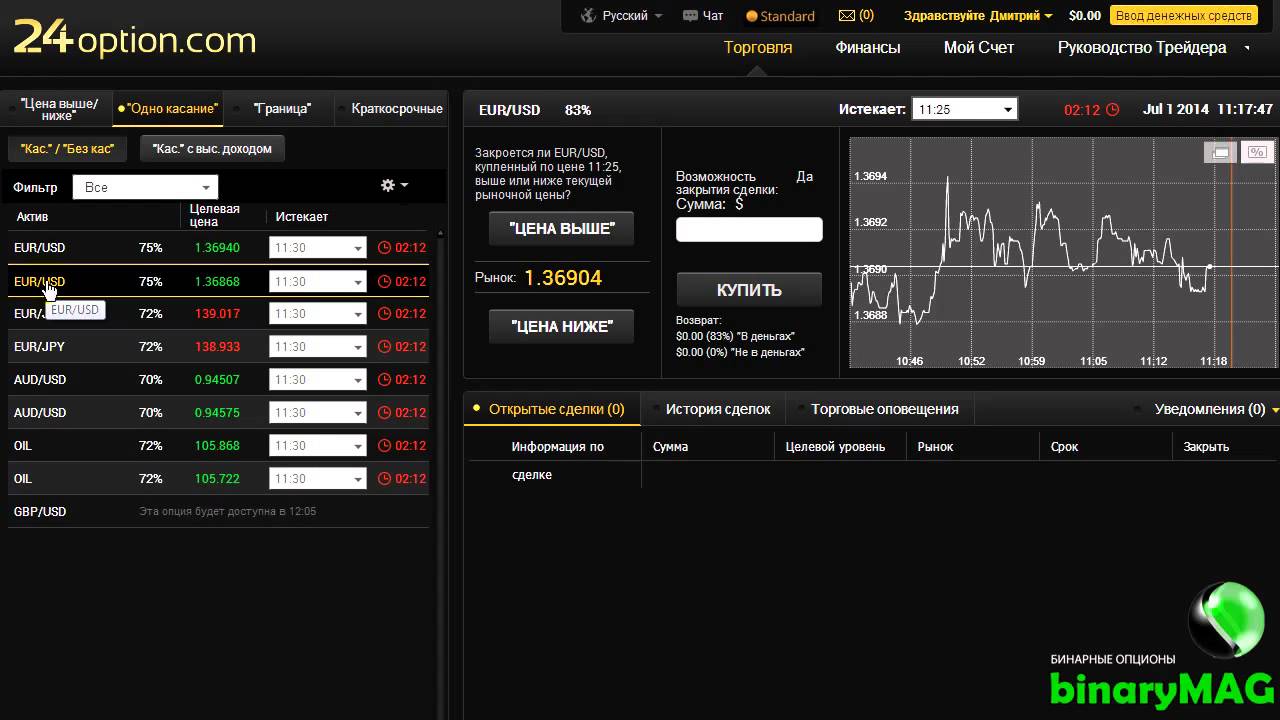Click the red clock icon in the header
1280x720 pixels.
[x=1113, y=109]
